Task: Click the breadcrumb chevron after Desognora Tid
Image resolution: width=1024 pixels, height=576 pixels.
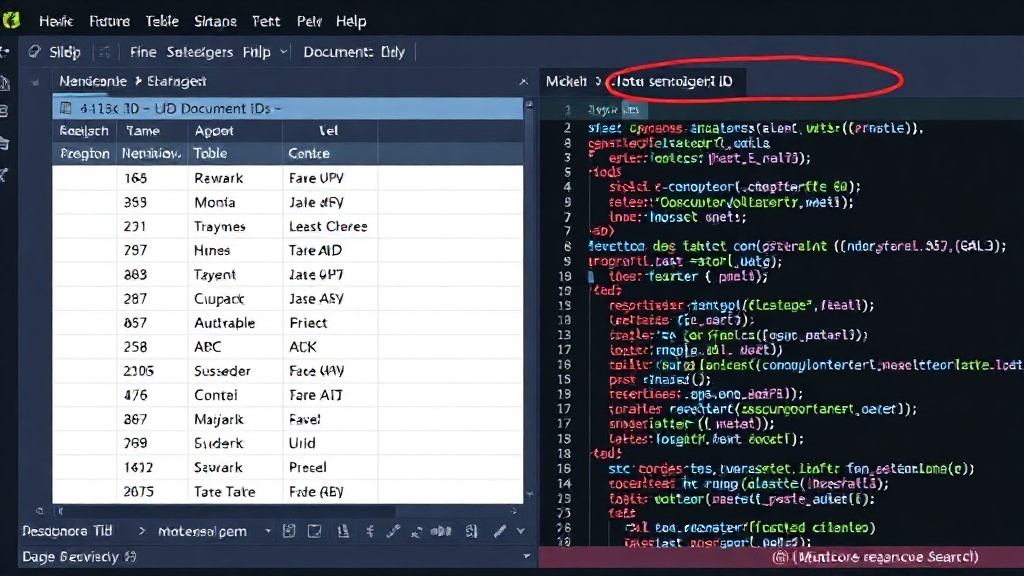Action: tap(142, 532)
